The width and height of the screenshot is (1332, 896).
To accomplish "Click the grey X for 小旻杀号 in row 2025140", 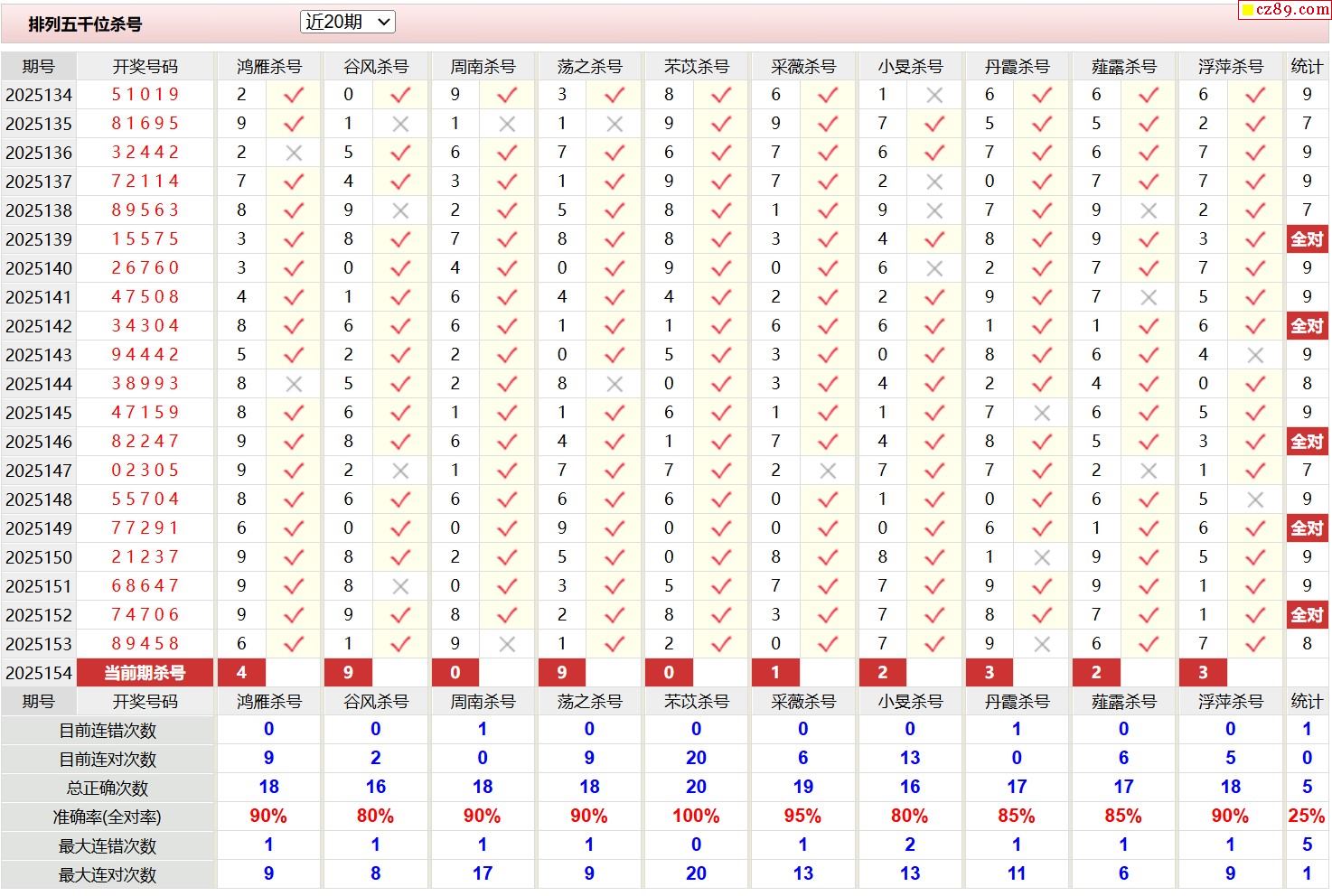I will [934, 268].
